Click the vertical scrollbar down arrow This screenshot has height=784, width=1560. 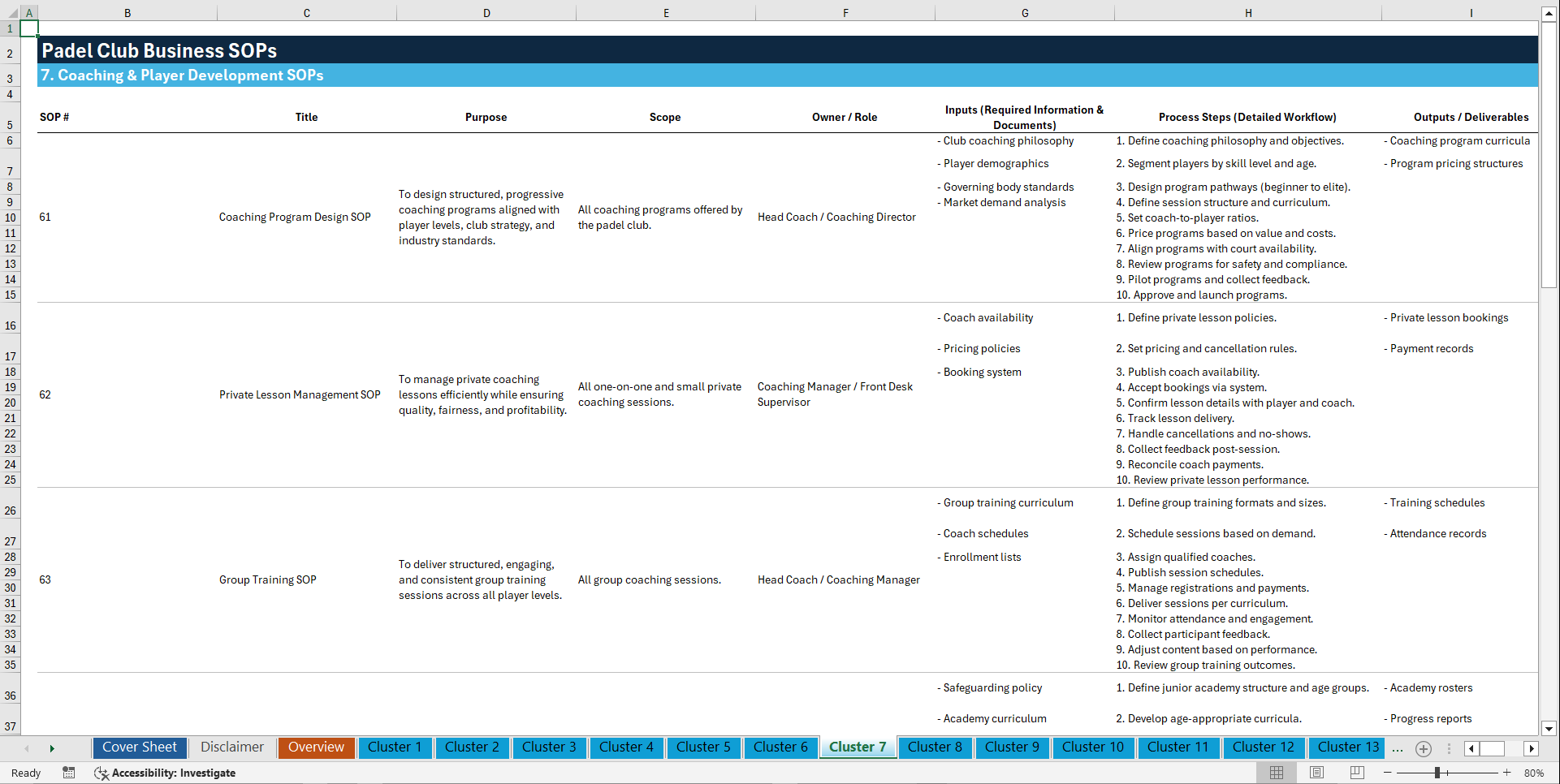1549,729
